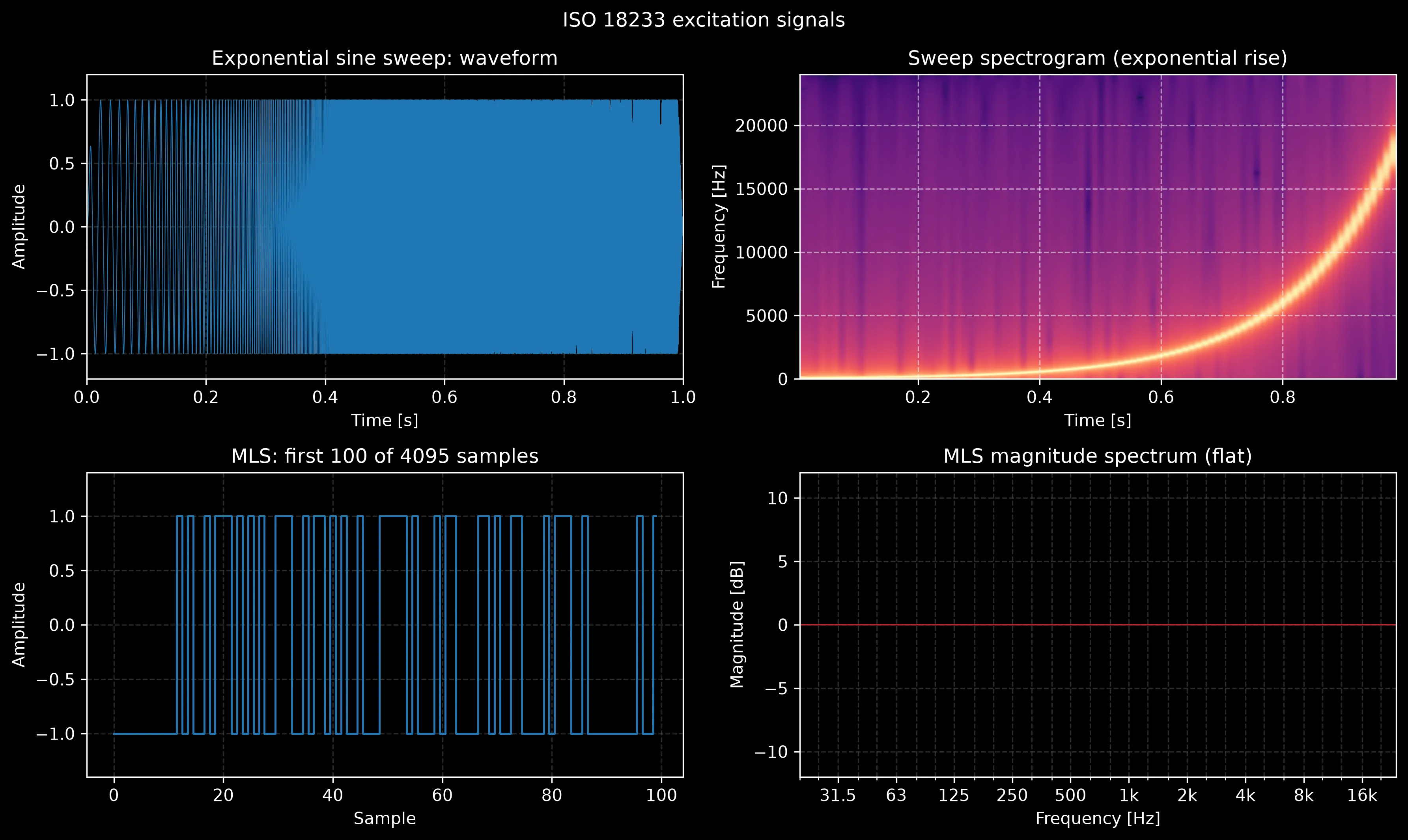Click the "16k" octave band tick label
The height and width of the screenshot is (840, 1408).
coord(1362,796)
